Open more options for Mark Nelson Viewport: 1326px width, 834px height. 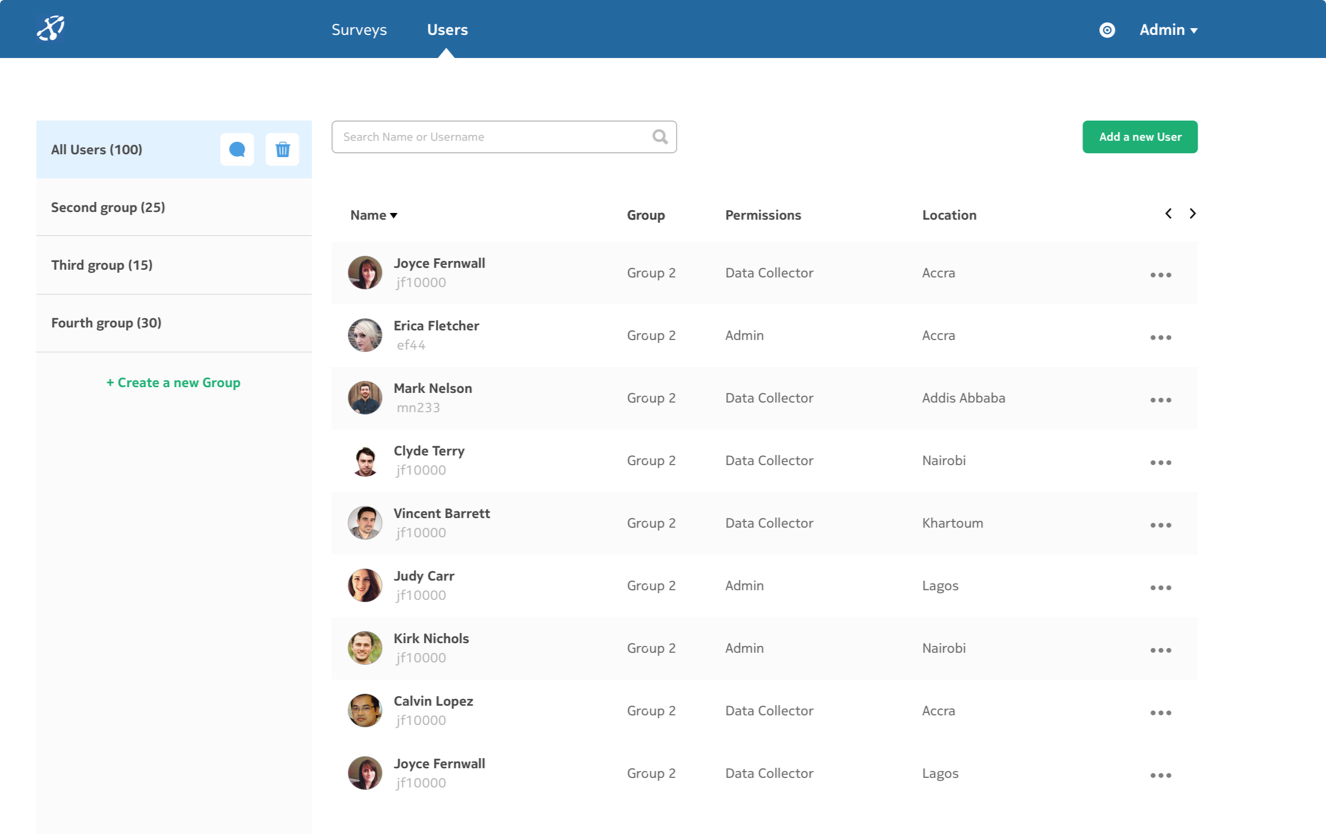tap(1160, 400)
